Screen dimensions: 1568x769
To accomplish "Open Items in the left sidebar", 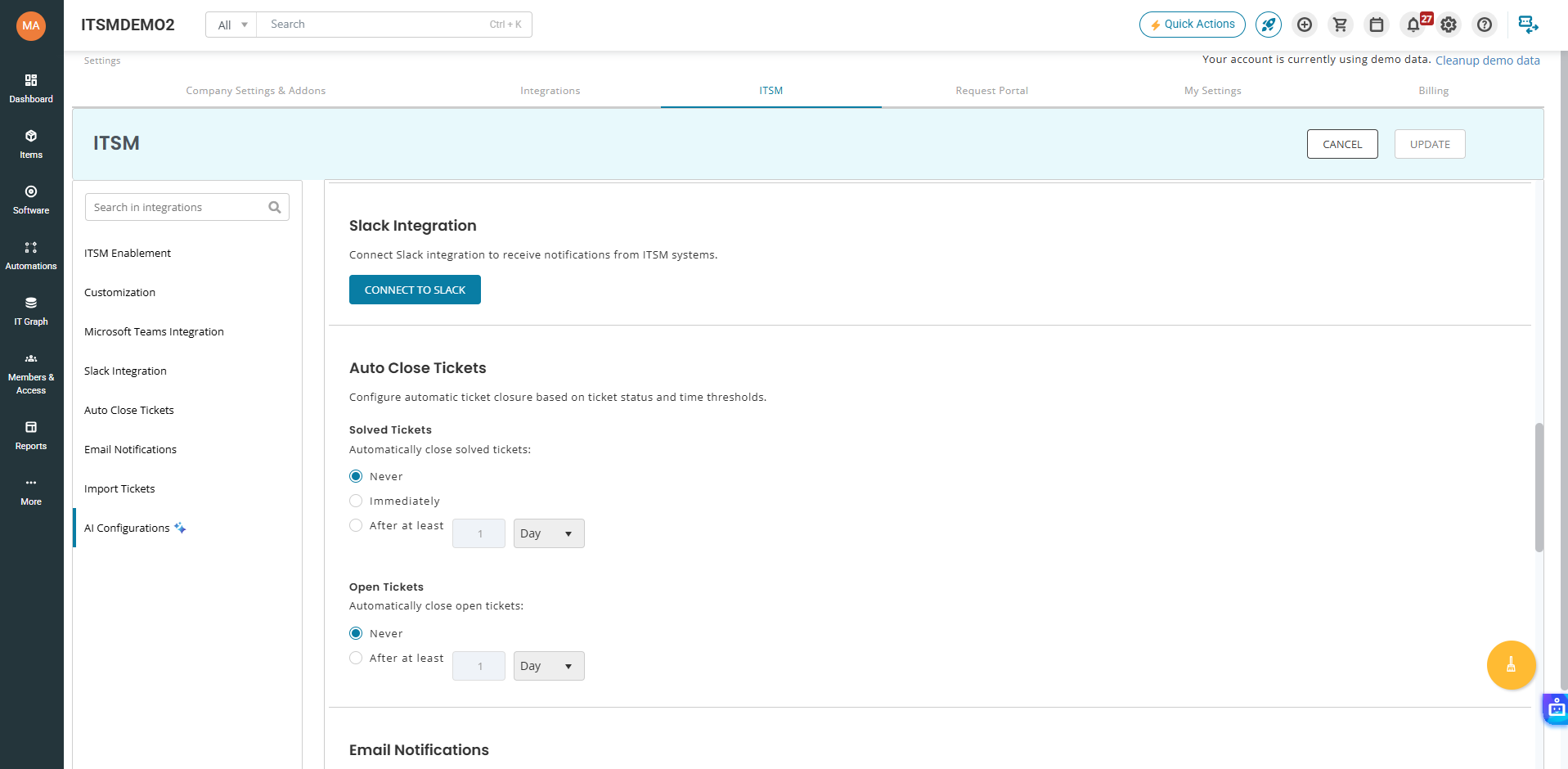I will coord(31,144).
